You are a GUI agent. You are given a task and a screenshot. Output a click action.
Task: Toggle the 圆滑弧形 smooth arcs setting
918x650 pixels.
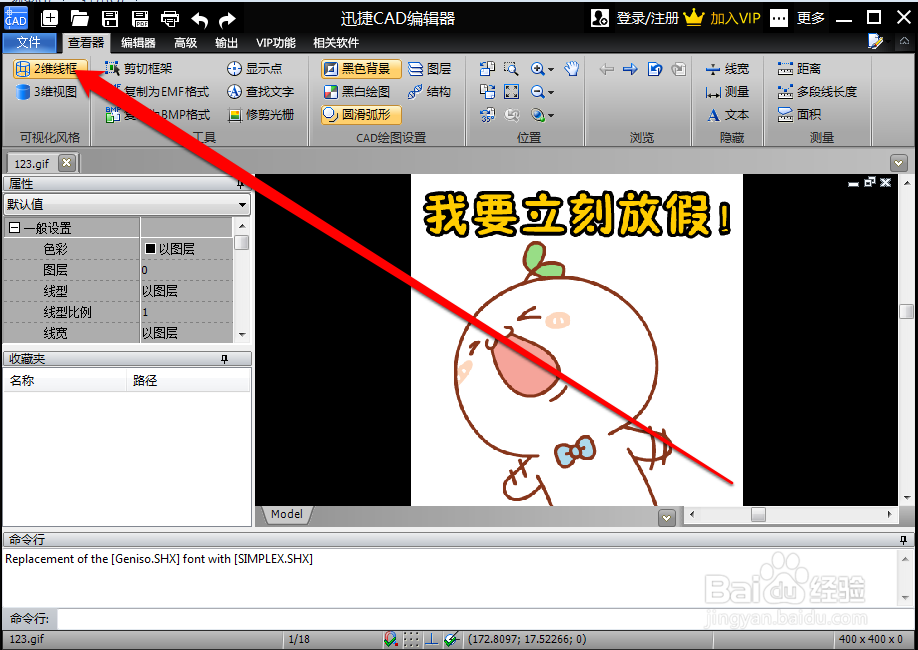361,115
